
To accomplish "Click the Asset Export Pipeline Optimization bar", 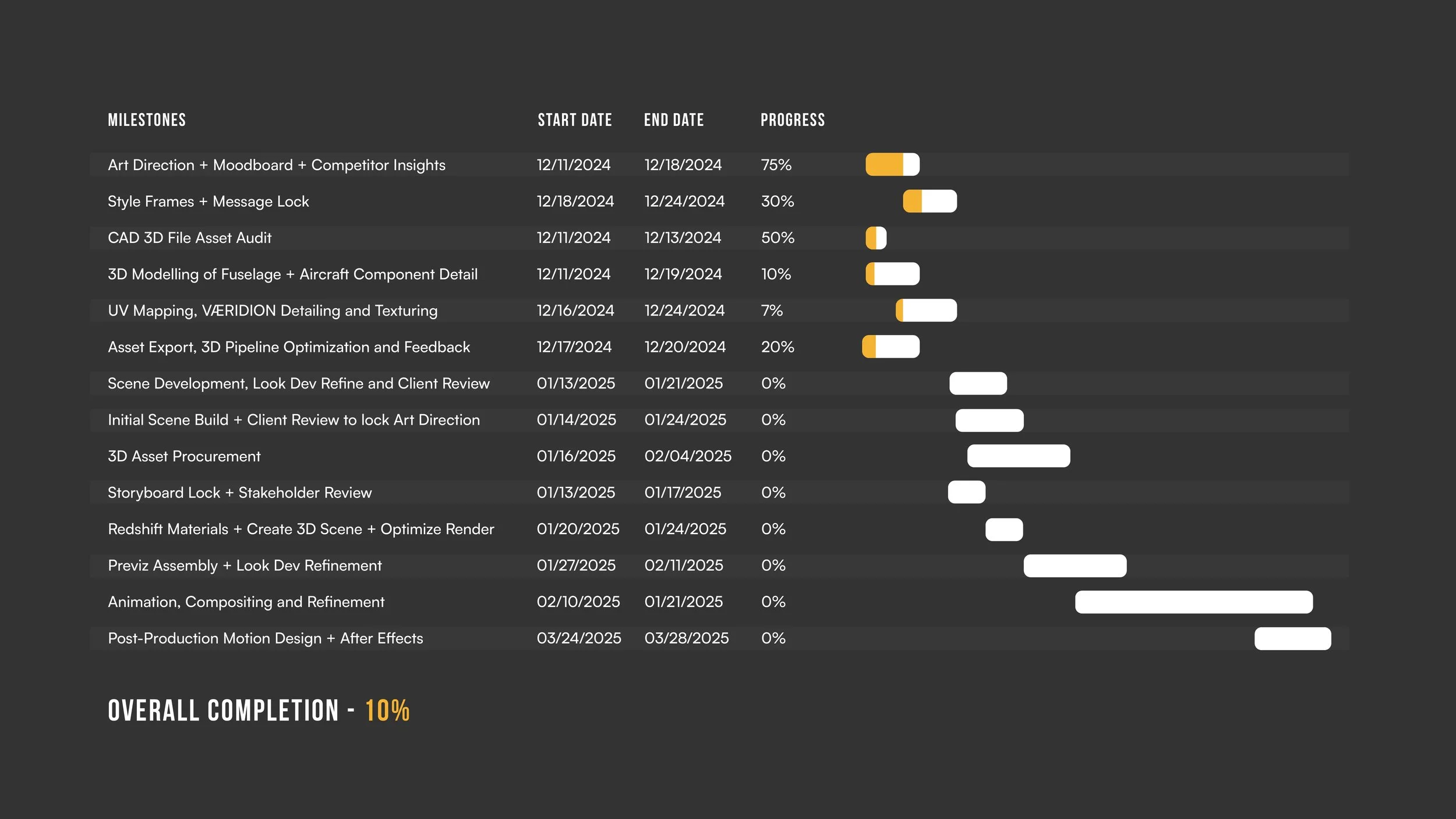I will (890, 347).
